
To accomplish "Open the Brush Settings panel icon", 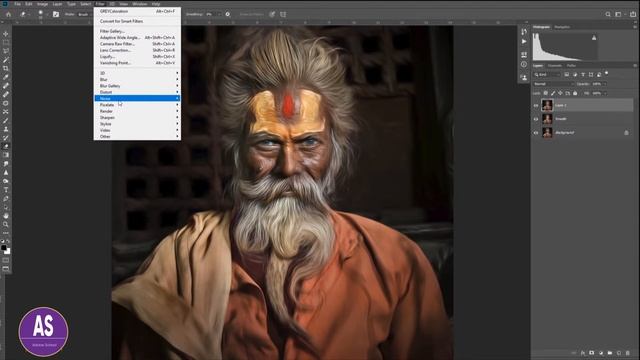I will click(x=56, y=14).
